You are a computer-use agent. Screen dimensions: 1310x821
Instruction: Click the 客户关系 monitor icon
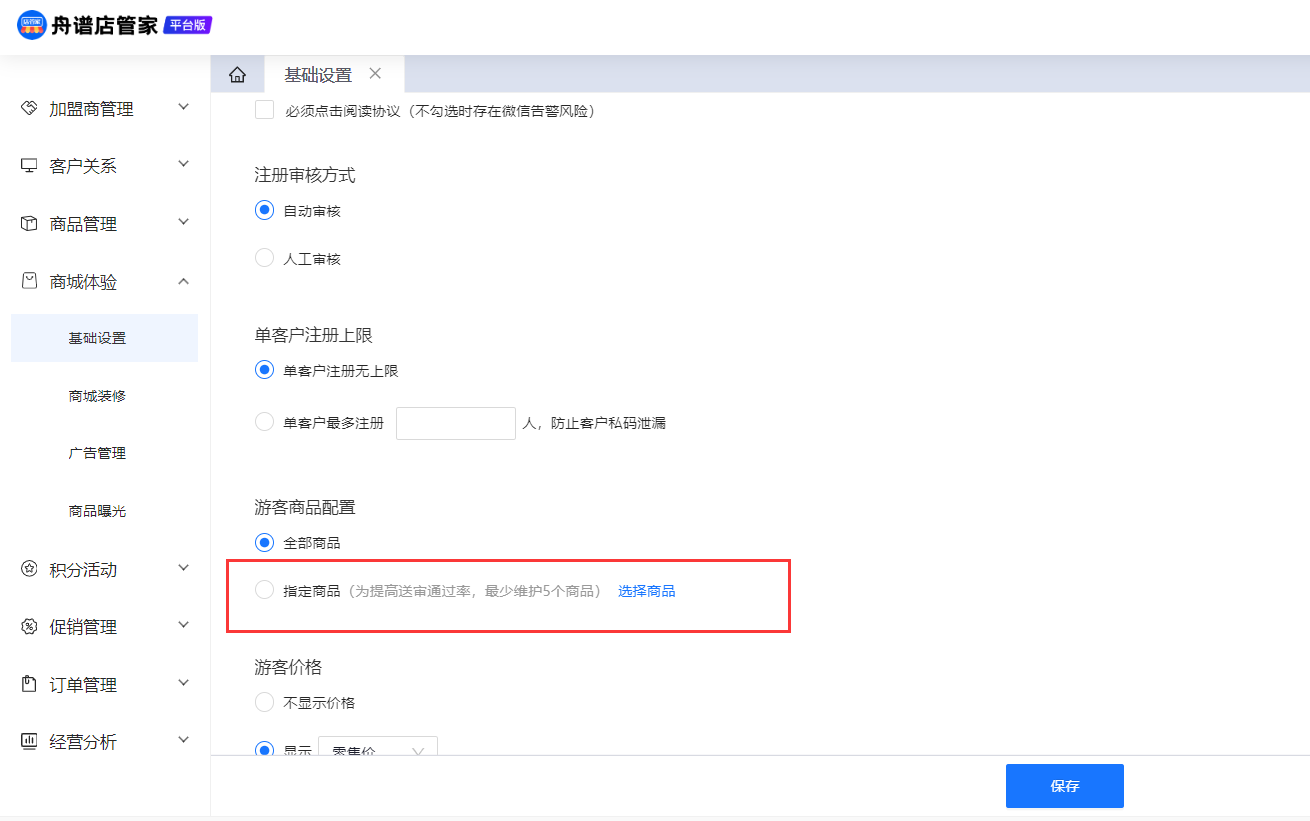coord(29,166)
